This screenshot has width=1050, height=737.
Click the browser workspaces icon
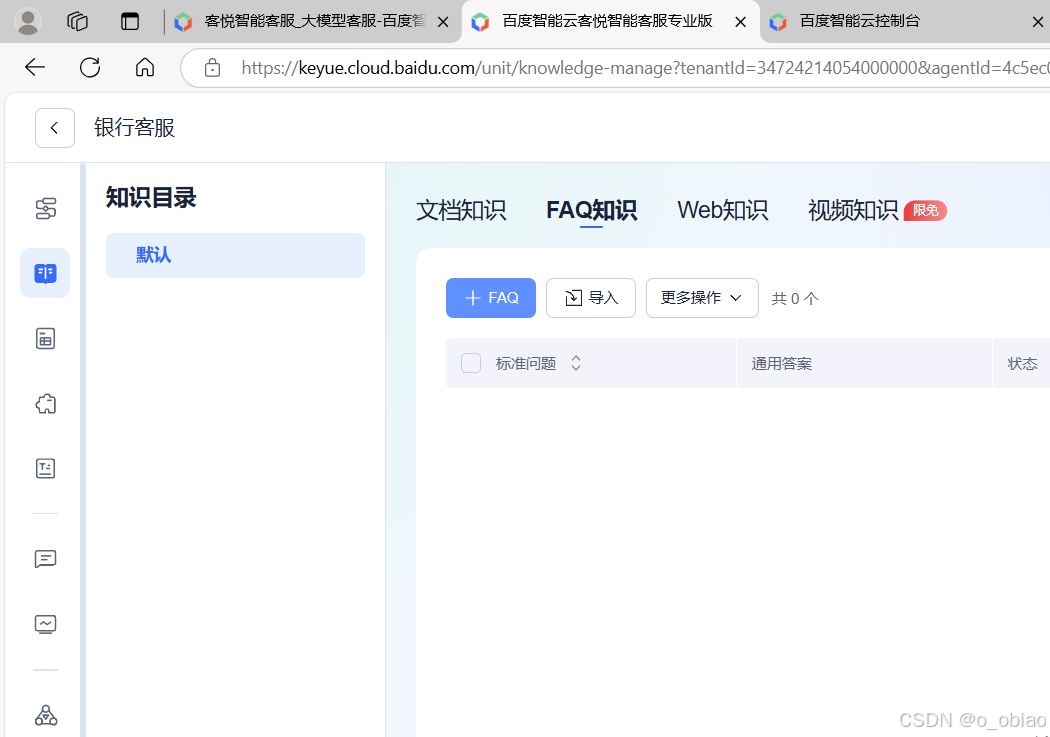pos(78,21)
